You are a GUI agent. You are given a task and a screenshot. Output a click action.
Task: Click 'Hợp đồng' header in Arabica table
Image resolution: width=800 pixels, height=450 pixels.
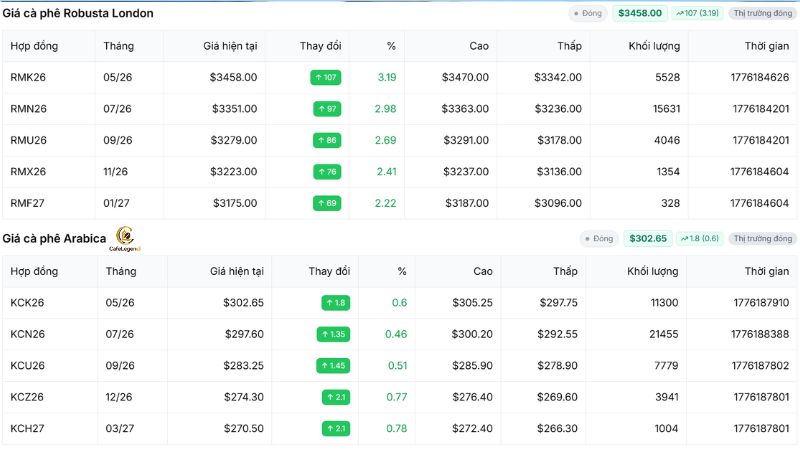34,271
